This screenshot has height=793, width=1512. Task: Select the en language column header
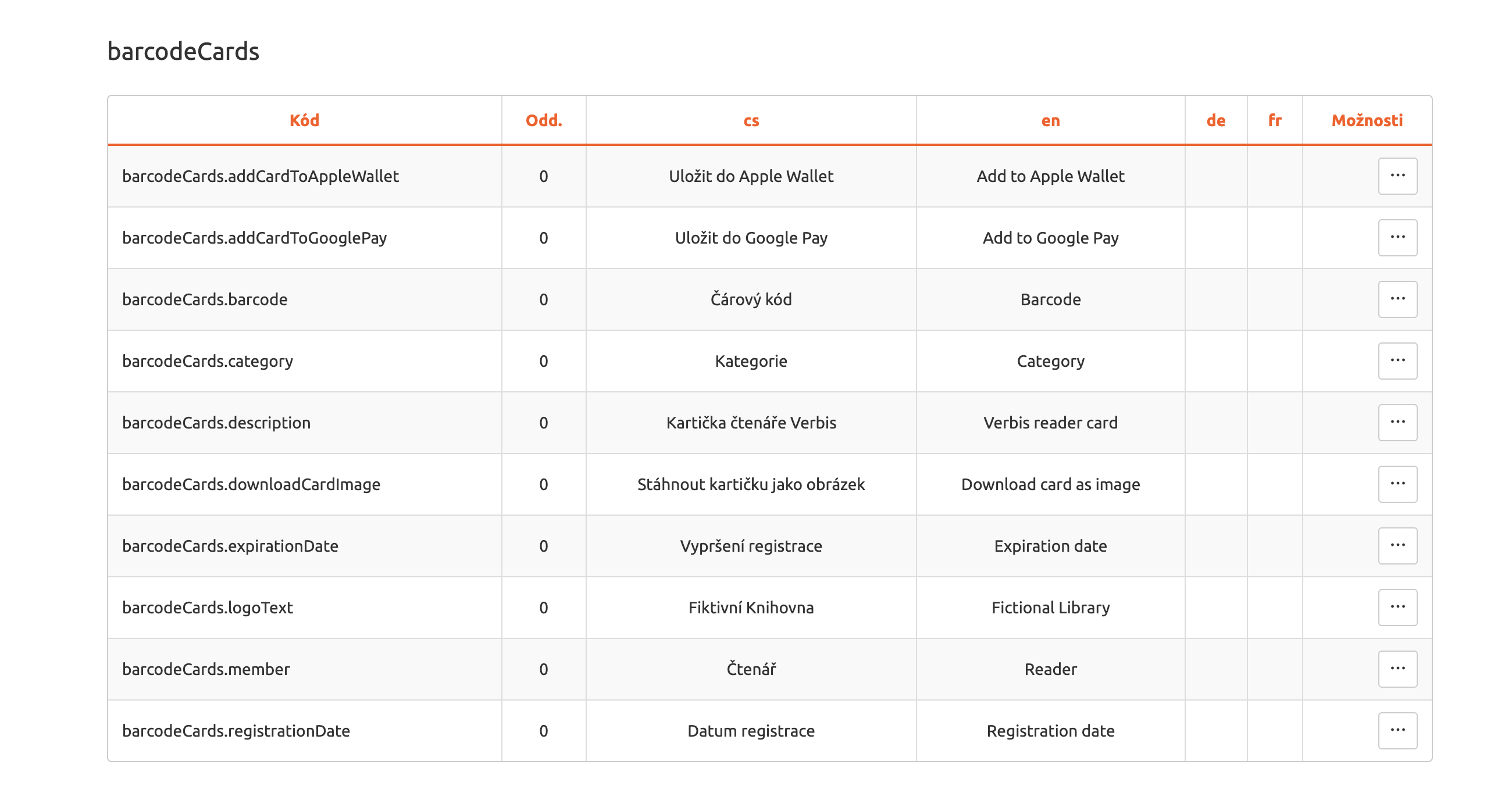pyautogui.click(x=1050, y=120)
